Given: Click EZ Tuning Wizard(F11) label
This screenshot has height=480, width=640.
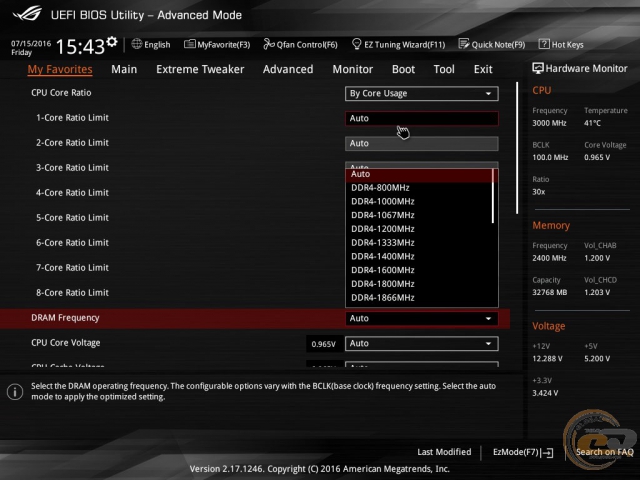Looking at the screenshot, I should coord(404,44).
